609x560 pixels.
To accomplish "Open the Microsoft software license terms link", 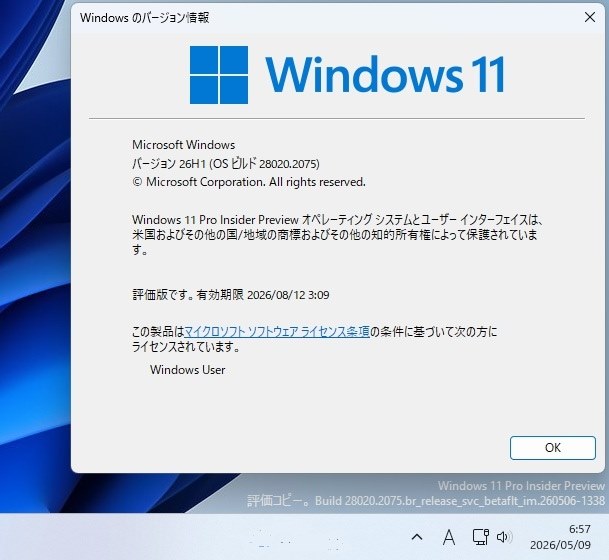I will 277,331.
